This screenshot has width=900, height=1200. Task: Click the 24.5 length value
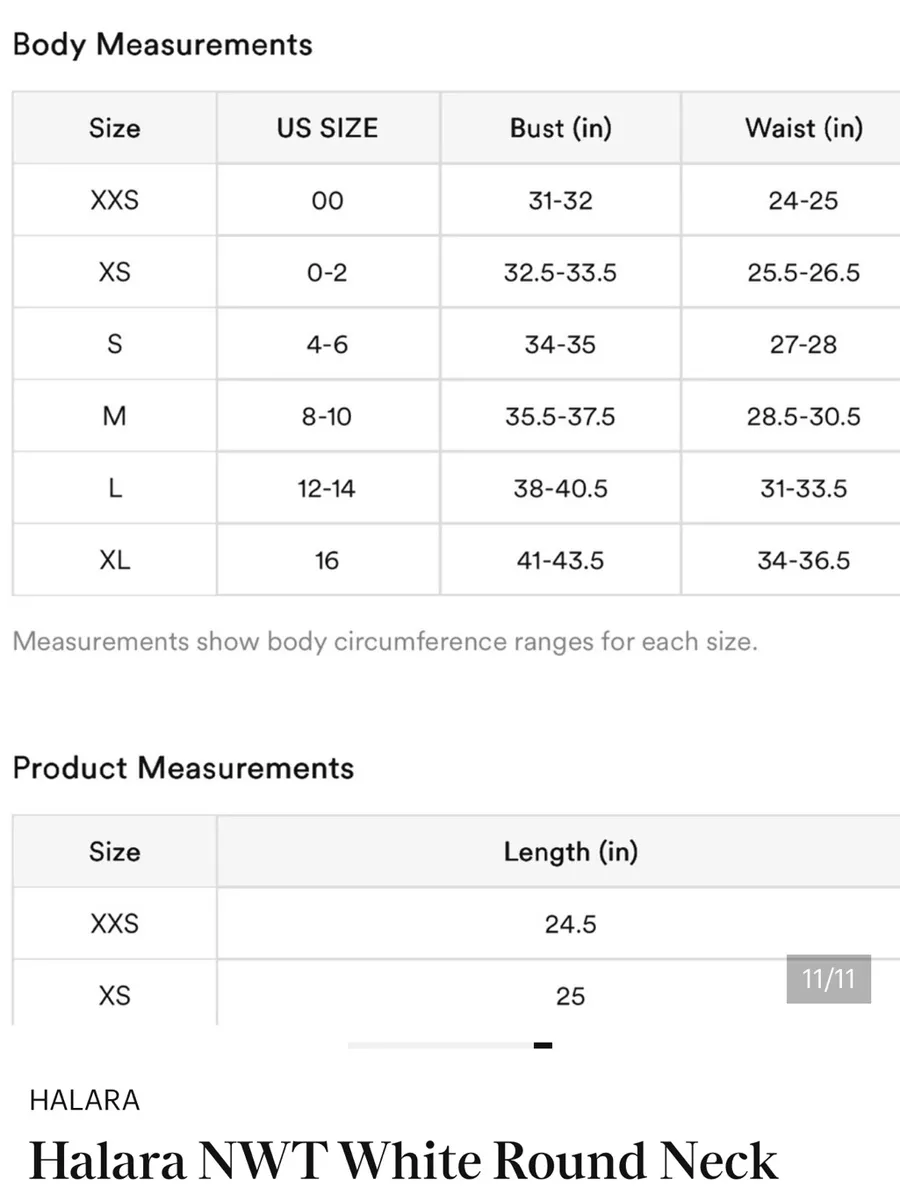coord(570,924)
